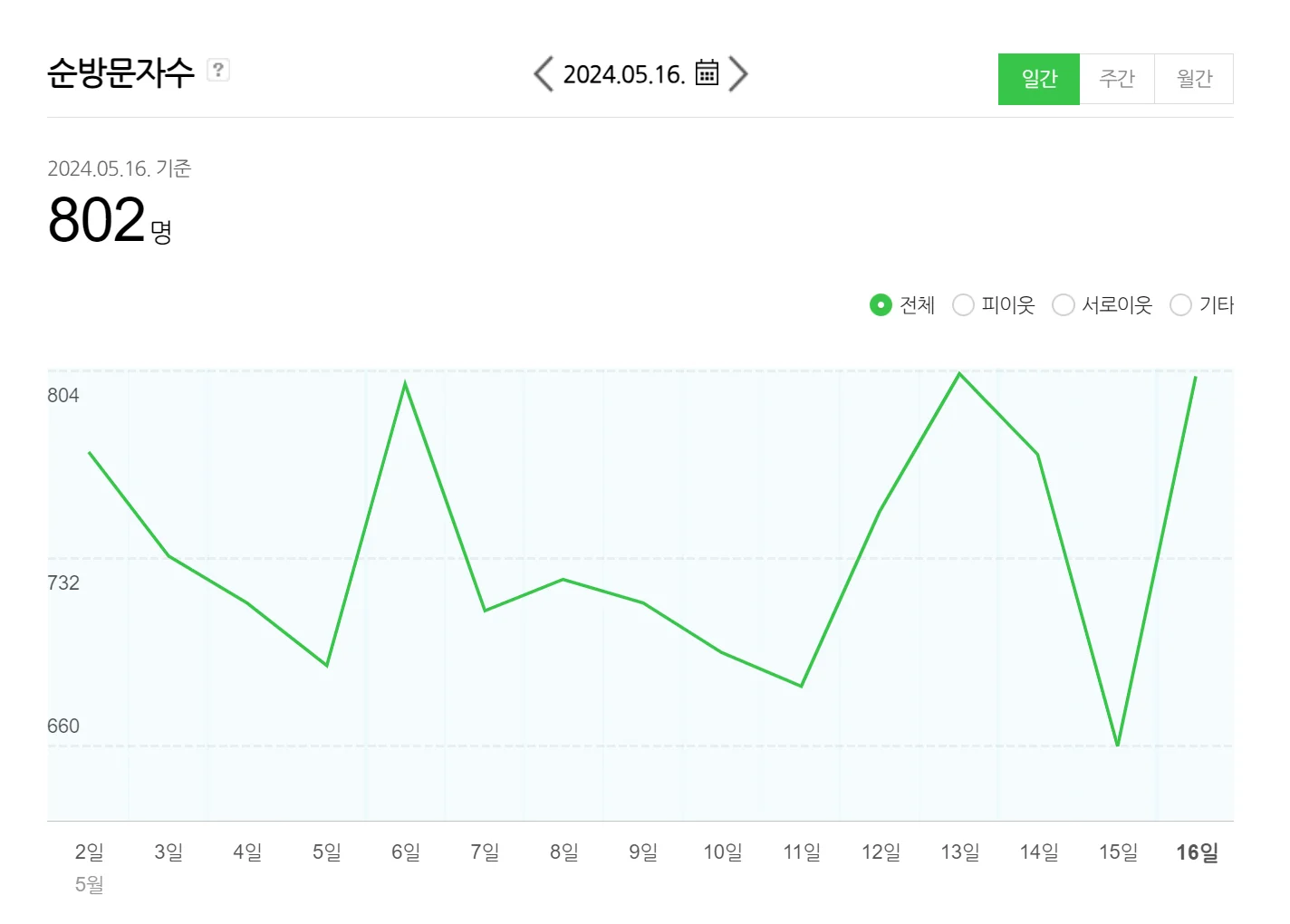
Task: Go to the previous date with left arrow
Action: coord(544,74)
